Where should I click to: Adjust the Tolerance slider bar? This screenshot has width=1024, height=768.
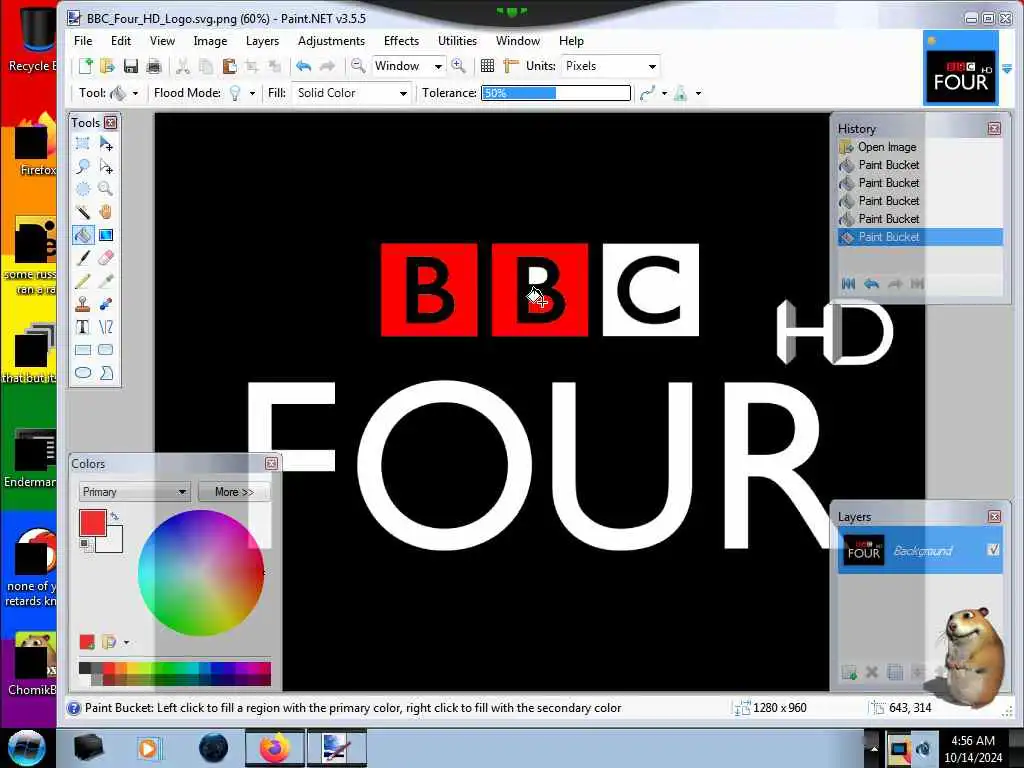click(x=556, y=93)
